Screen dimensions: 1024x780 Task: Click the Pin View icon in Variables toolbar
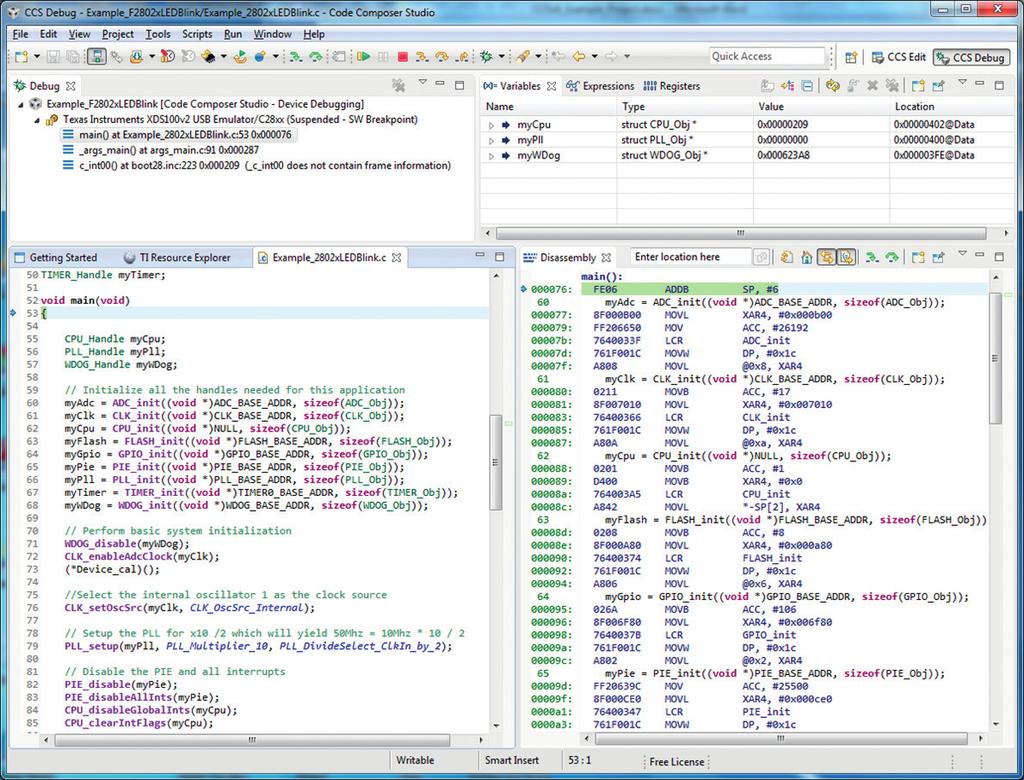[938, 86]
